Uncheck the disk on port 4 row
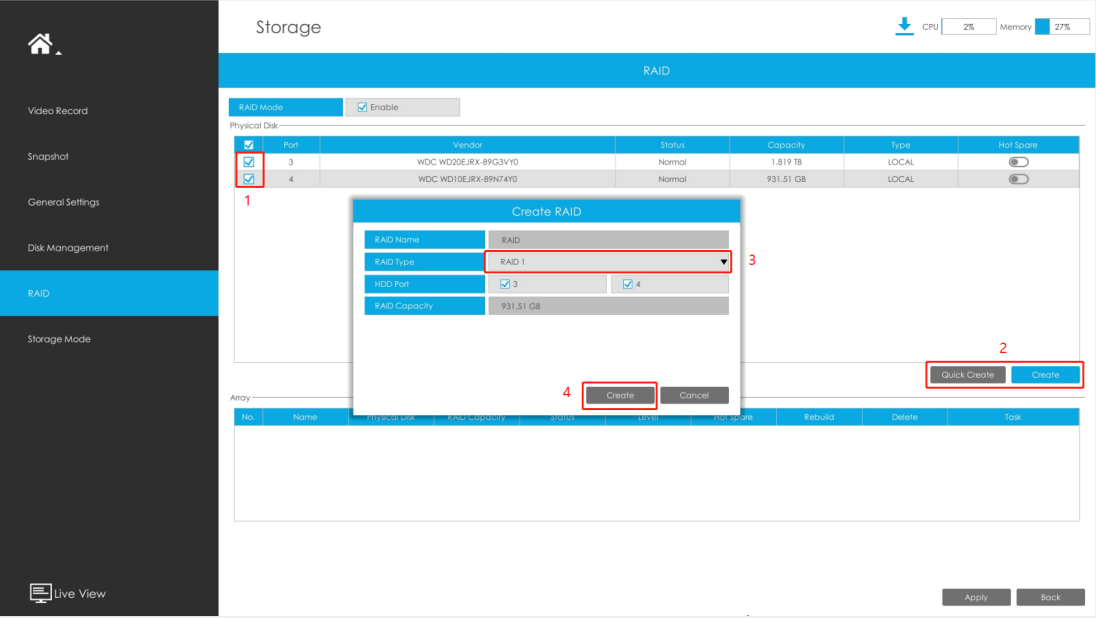The width and height of the screenshot is (1096, 618). 249,179
